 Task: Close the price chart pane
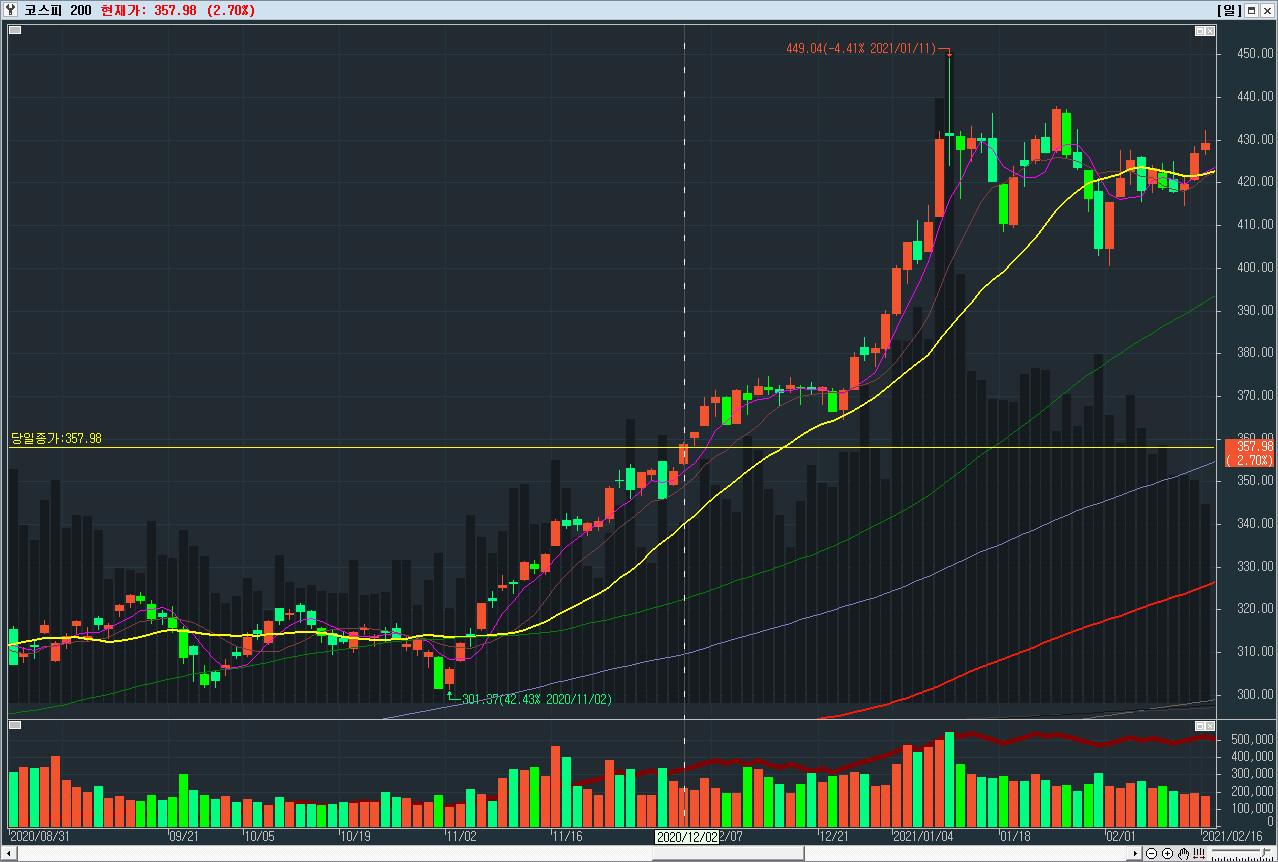1210,31
